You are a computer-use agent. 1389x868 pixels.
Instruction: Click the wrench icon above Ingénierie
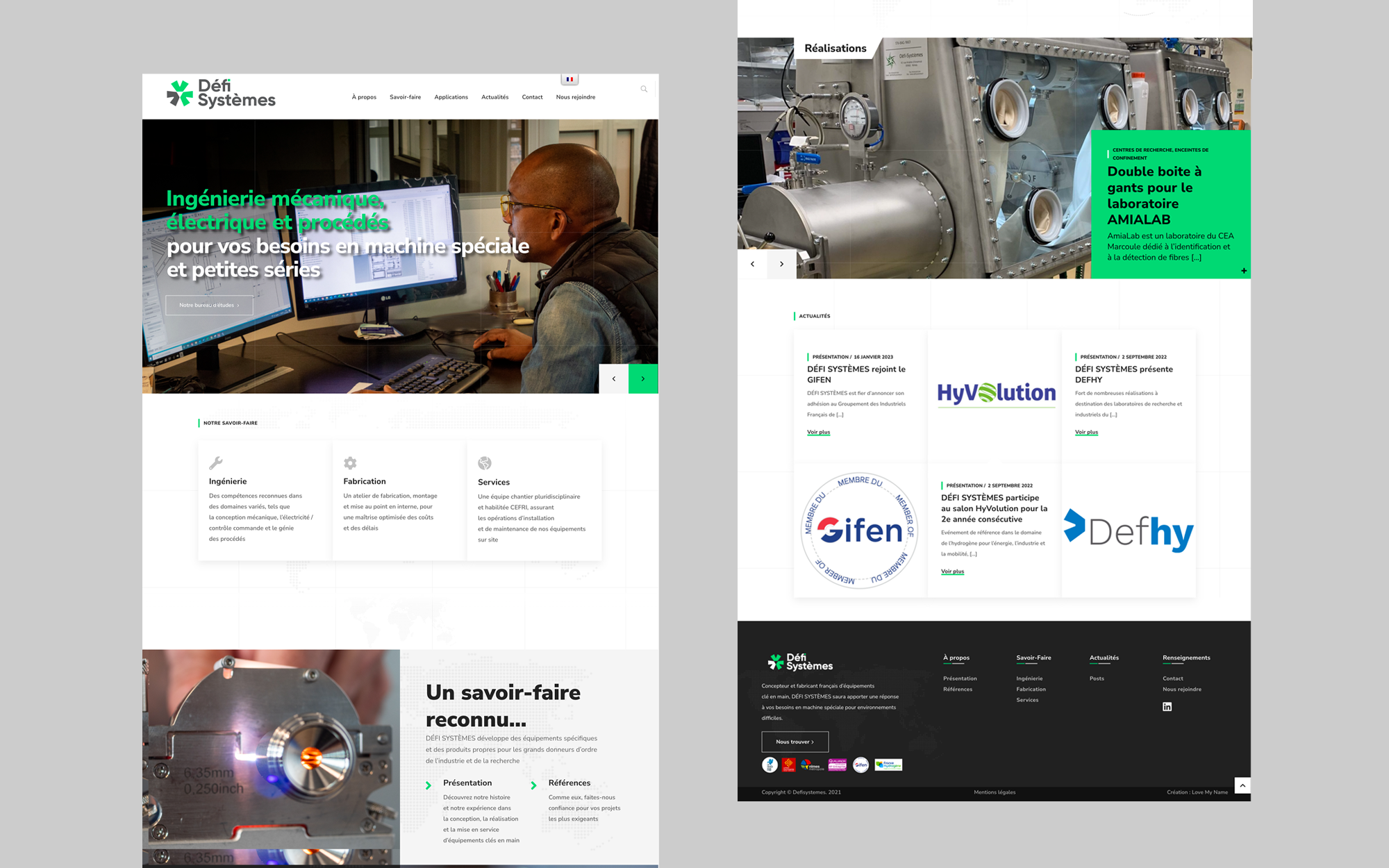point(216,462)
